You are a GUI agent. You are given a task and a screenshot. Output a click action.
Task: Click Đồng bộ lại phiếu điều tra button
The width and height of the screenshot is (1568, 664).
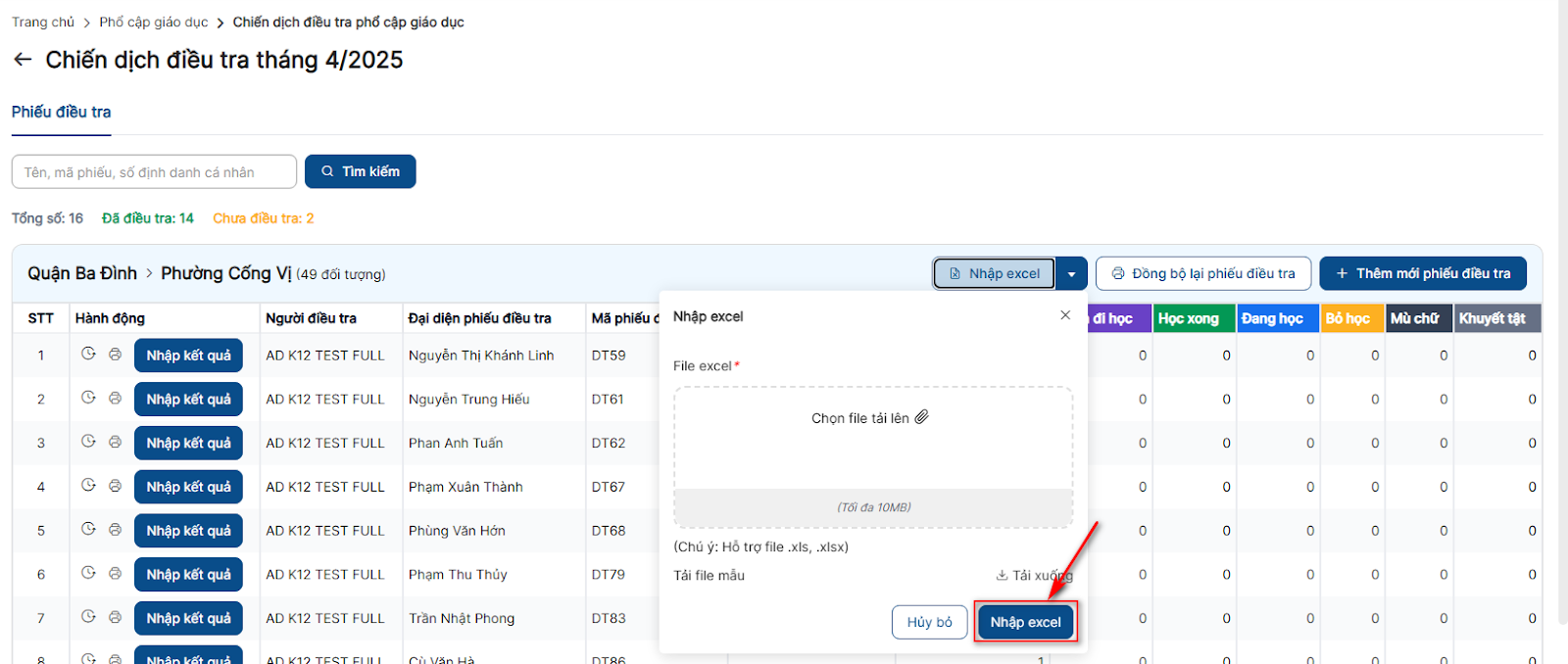[x=1202, y=273]
